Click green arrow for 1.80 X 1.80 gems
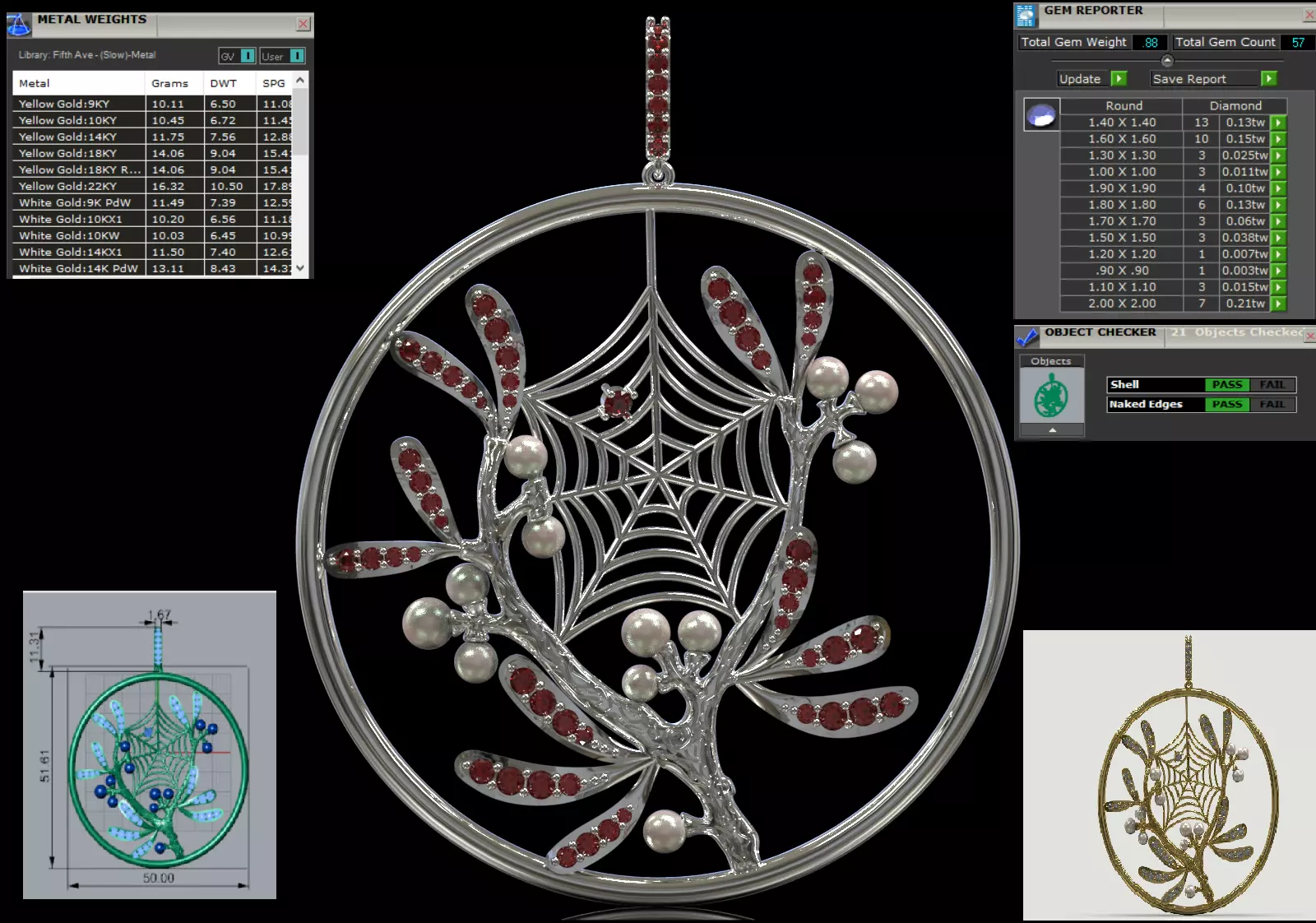The height and width of the screenshot is (923, 1316). (x=1278, y=205)
